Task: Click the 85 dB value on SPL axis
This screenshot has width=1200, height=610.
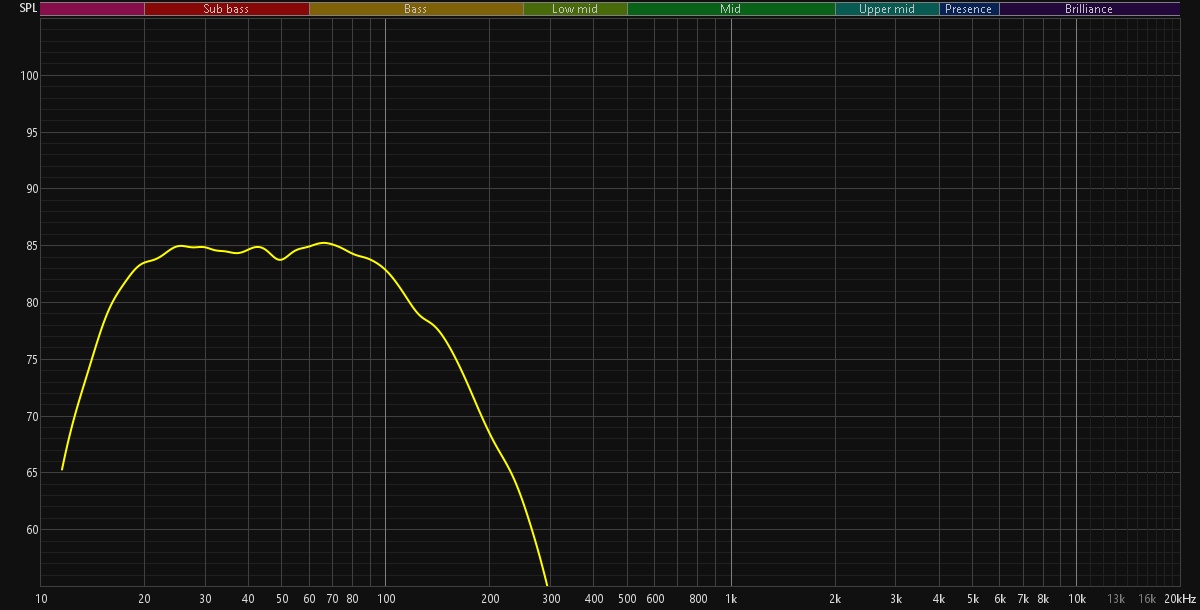Action: click(31, 246)
